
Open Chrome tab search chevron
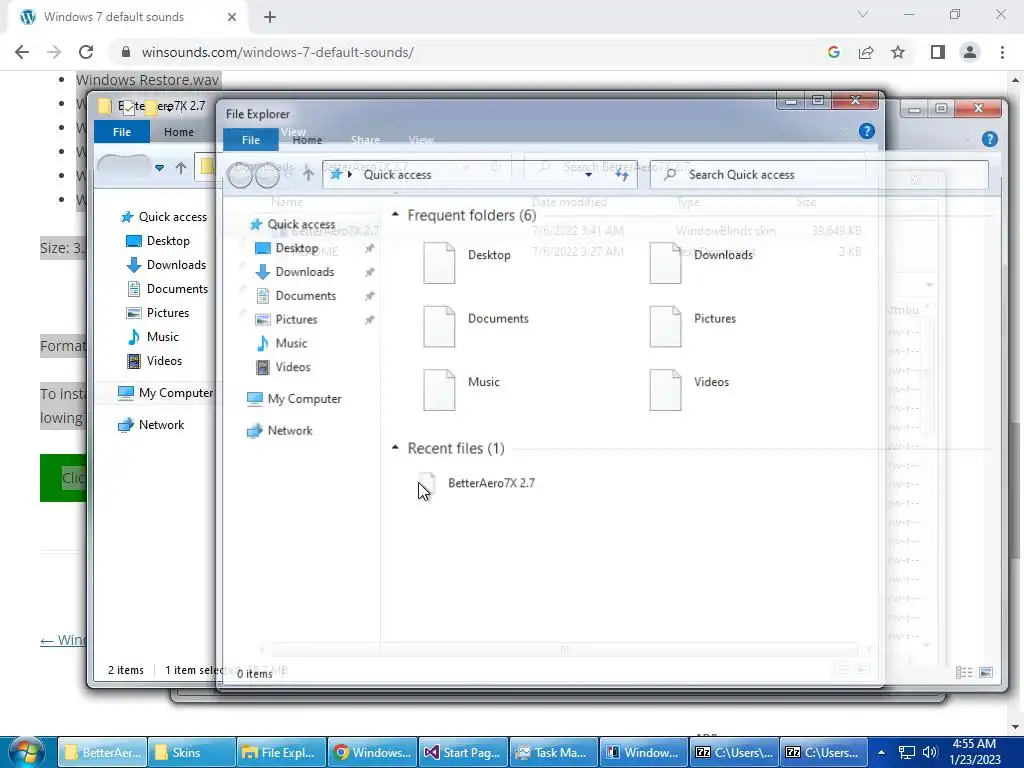pyautogui.click(x=863, y=14)
